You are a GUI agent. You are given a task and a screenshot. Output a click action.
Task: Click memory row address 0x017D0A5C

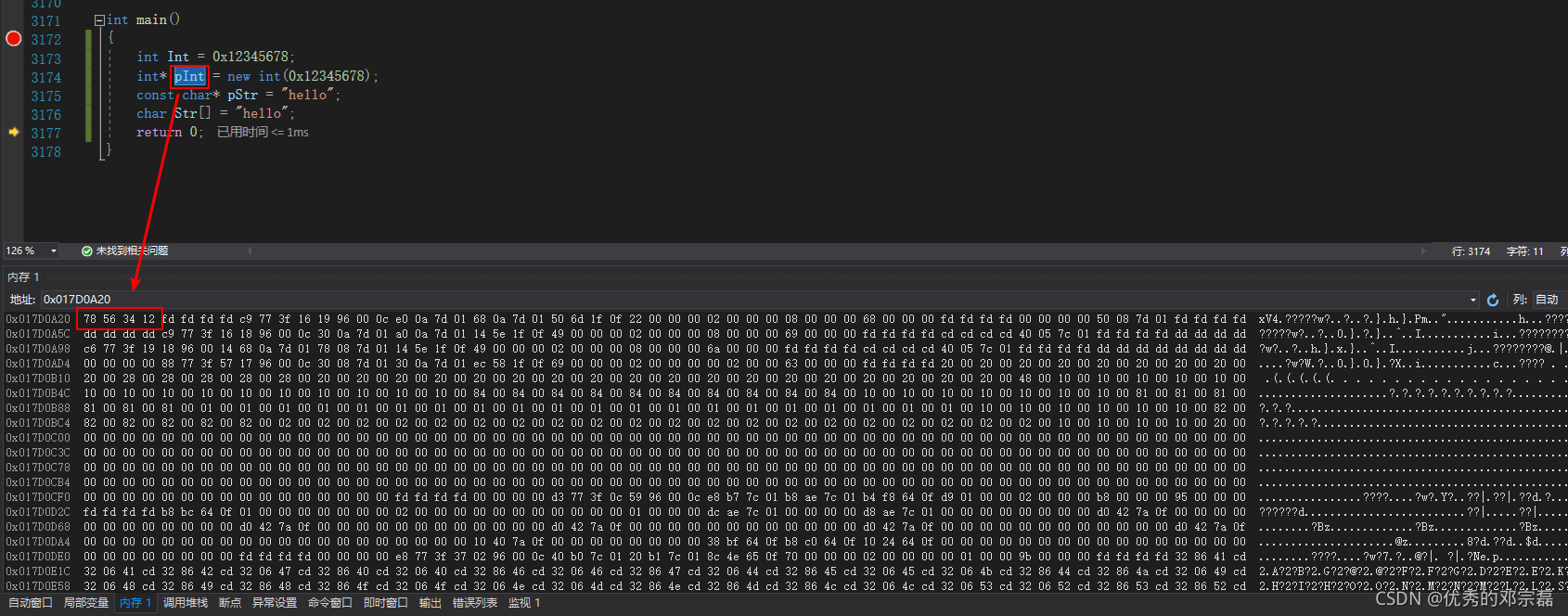click(38, 334)
